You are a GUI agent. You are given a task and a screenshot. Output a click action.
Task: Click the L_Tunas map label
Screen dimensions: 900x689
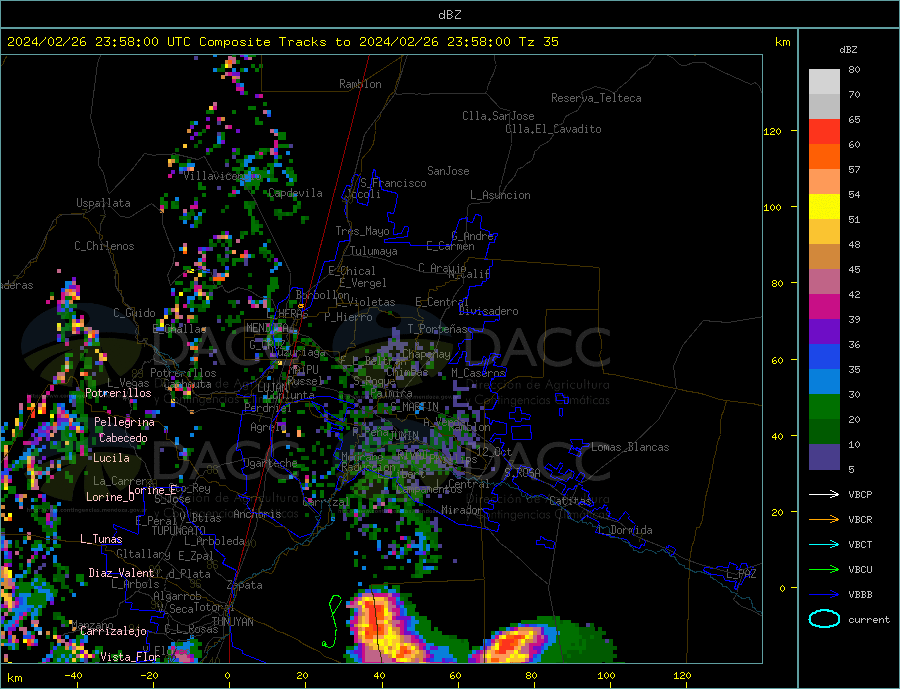[x=101, y=539]
